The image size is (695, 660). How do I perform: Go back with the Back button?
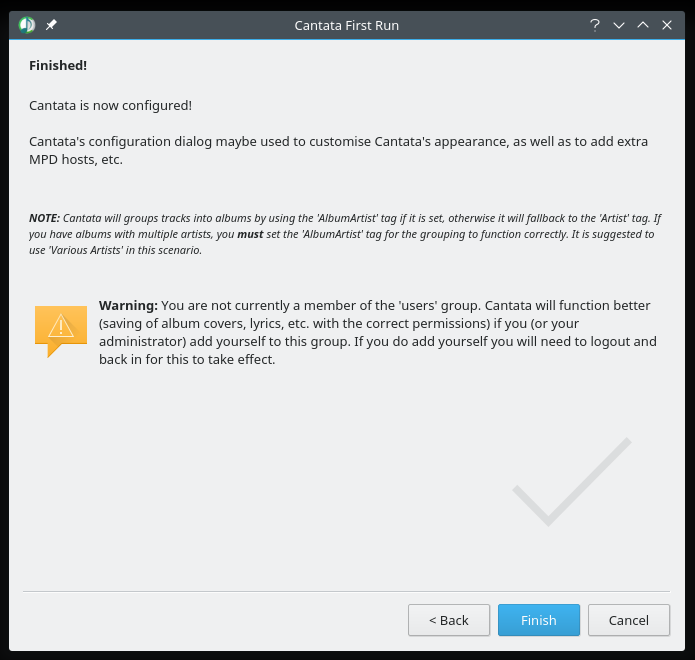[449, 620]
